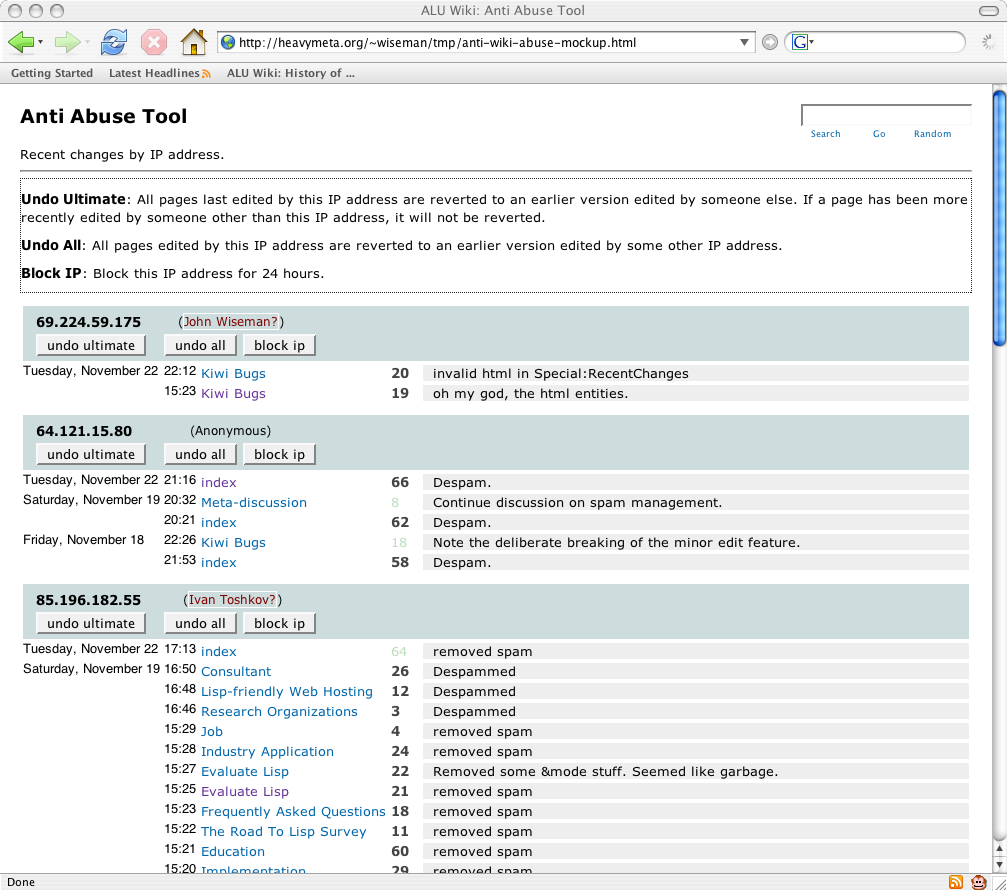Viewport: 1007px width, 891px height.
Task: Open the Consultant page link
Action: pos(236,671)
